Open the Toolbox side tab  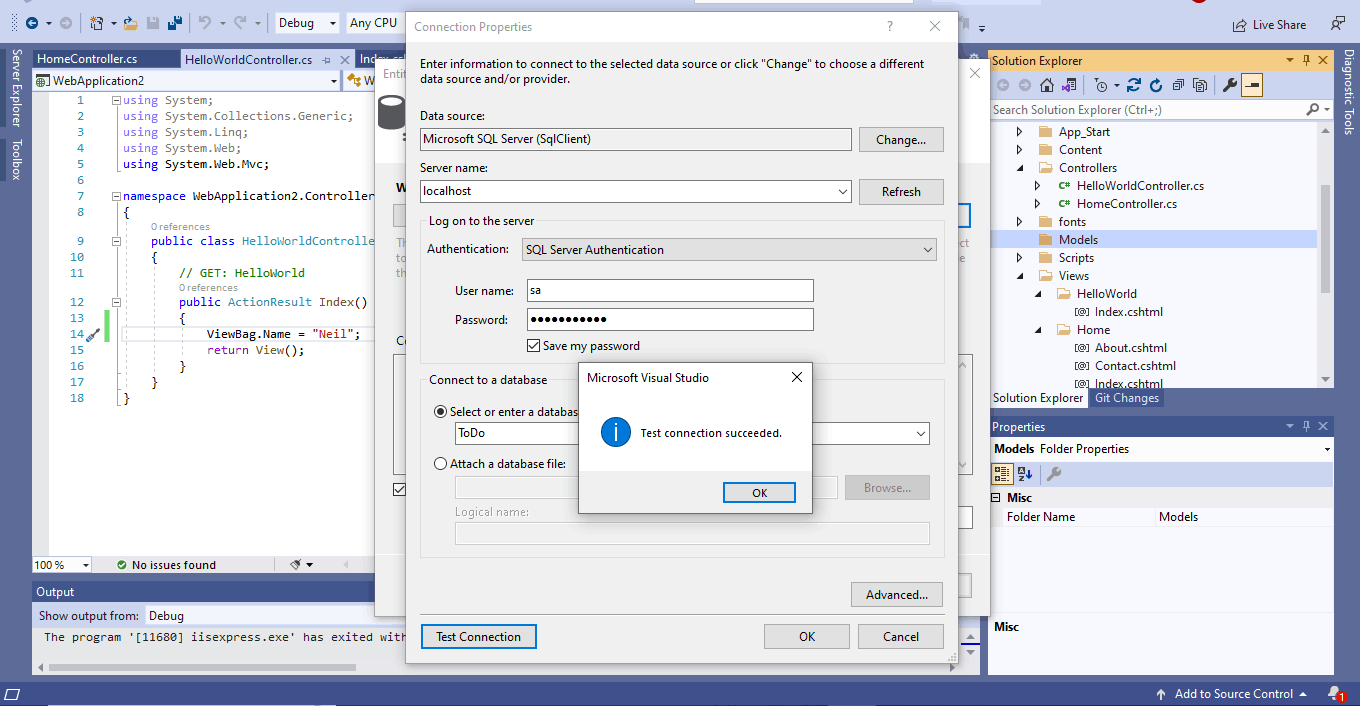[16, 159]
